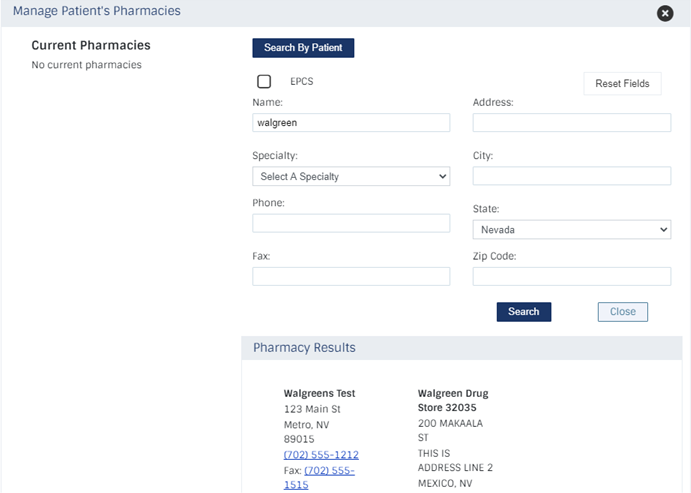
Task: Focus the Zip Code input field
Action: (x=572, y=276)
